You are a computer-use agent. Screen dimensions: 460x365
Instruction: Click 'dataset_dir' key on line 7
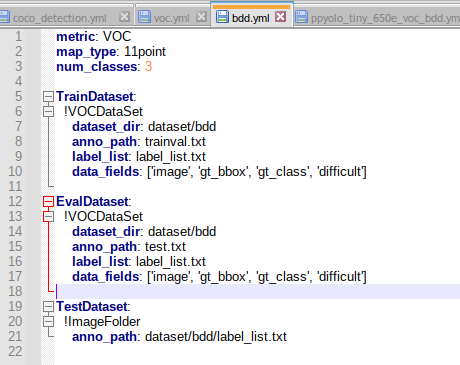tap(106, 127)
